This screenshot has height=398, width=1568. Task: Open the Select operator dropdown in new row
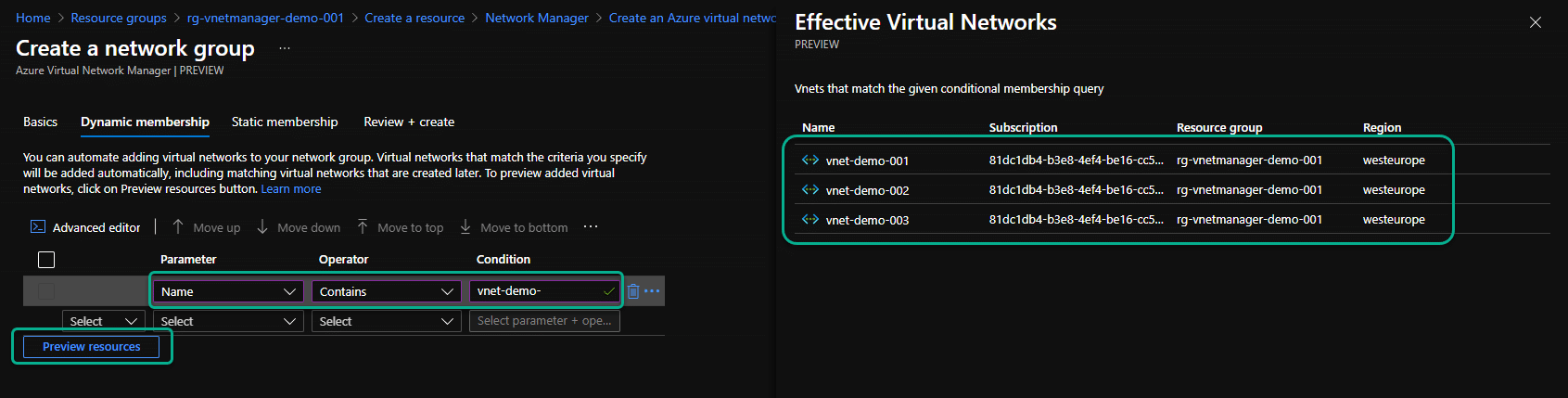[387, 321]
